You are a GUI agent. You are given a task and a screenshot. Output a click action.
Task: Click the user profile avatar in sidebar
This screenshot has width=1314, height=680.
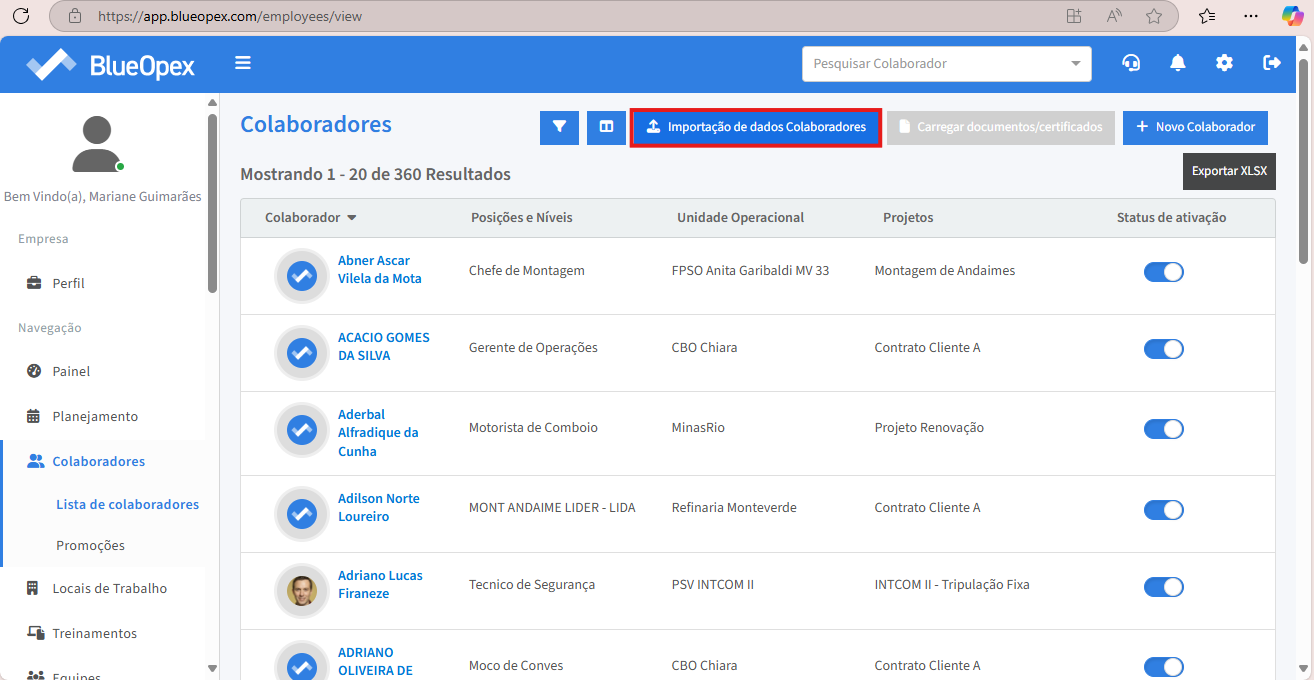(97, 144)
